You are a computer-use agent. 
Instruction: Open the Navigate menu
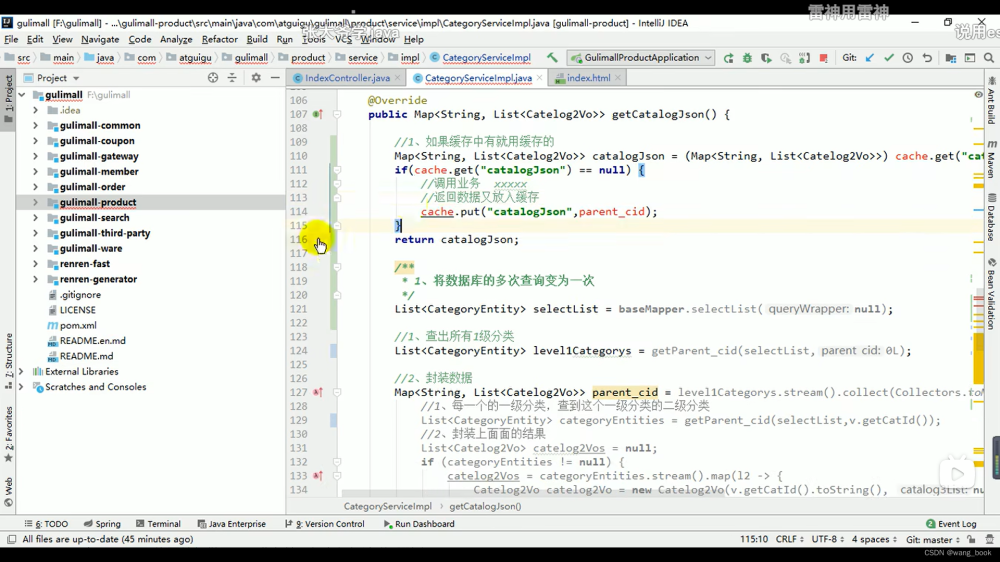(100, 39)
